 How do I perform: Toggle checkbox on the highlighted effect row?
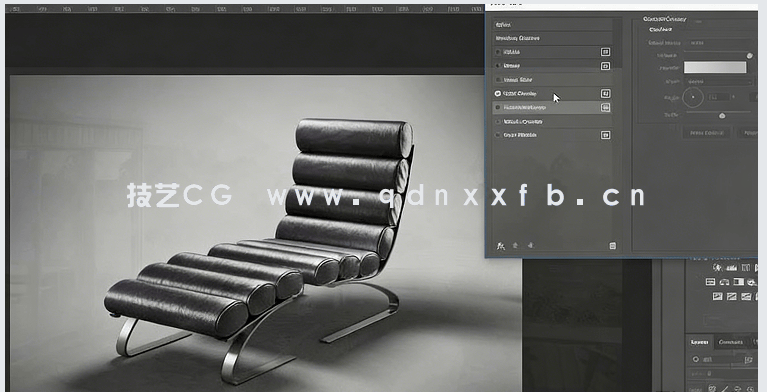pyautogui.click(x=498, y=108)
